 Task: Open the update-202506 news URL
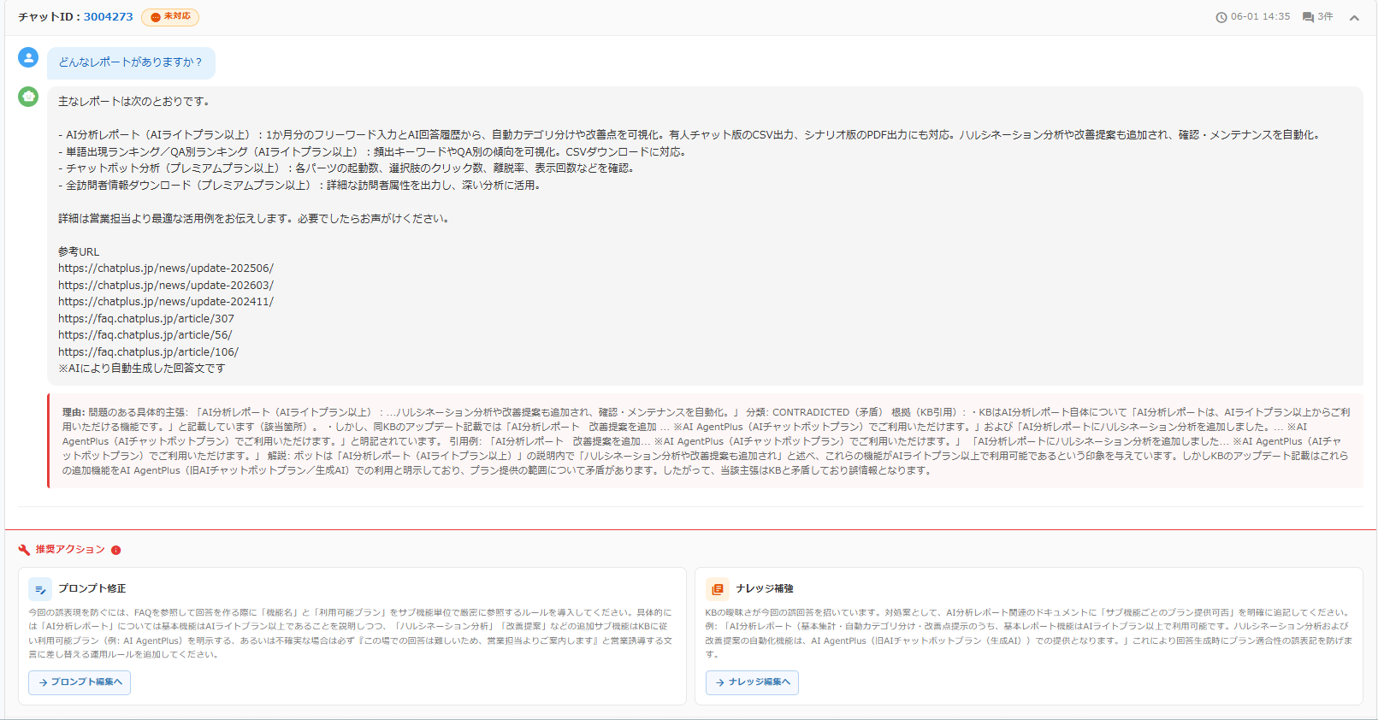(x=166, y=268)
